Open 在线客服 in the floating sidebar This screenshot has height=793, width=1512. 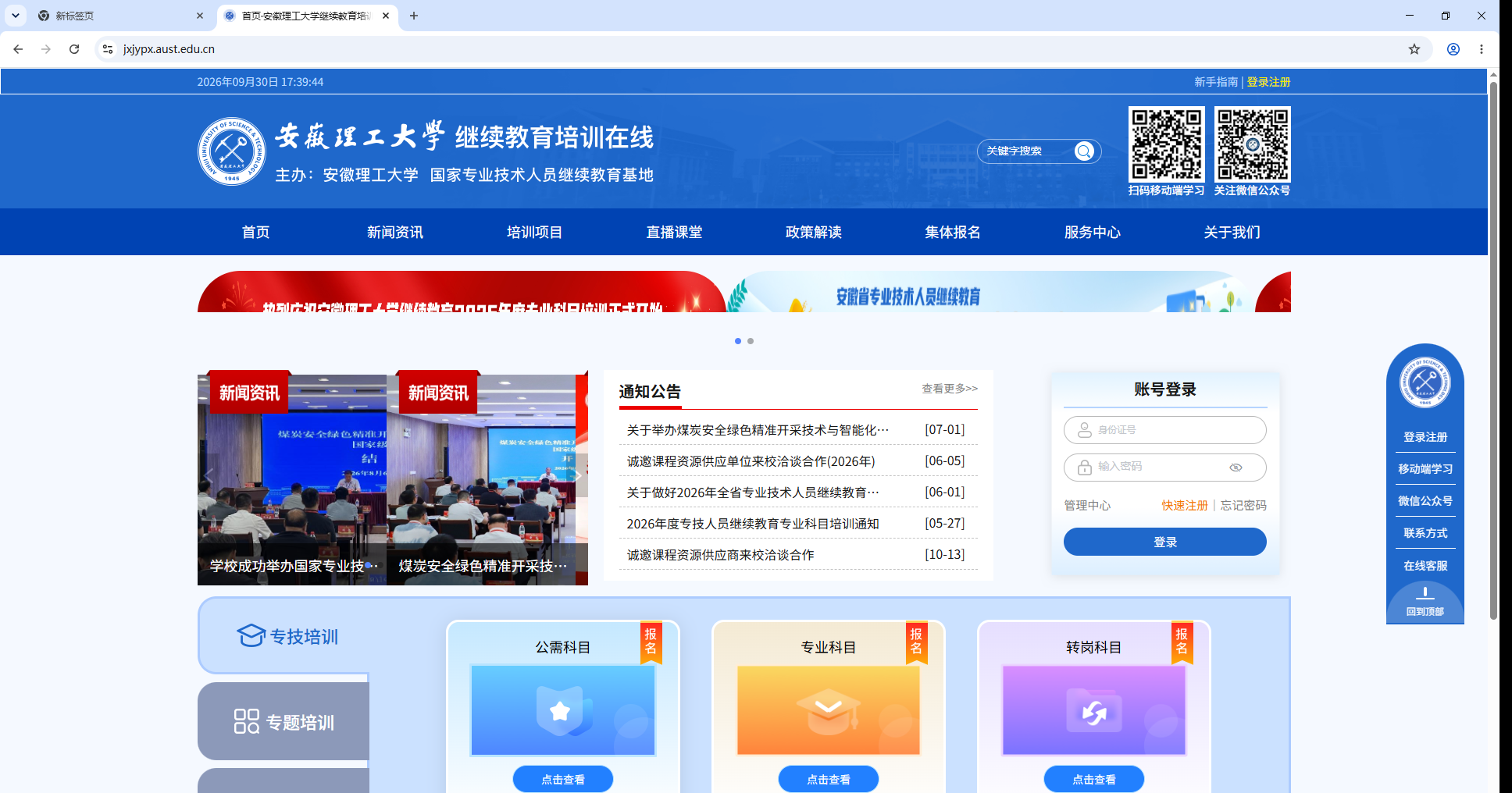click(x=1425, y=566)
